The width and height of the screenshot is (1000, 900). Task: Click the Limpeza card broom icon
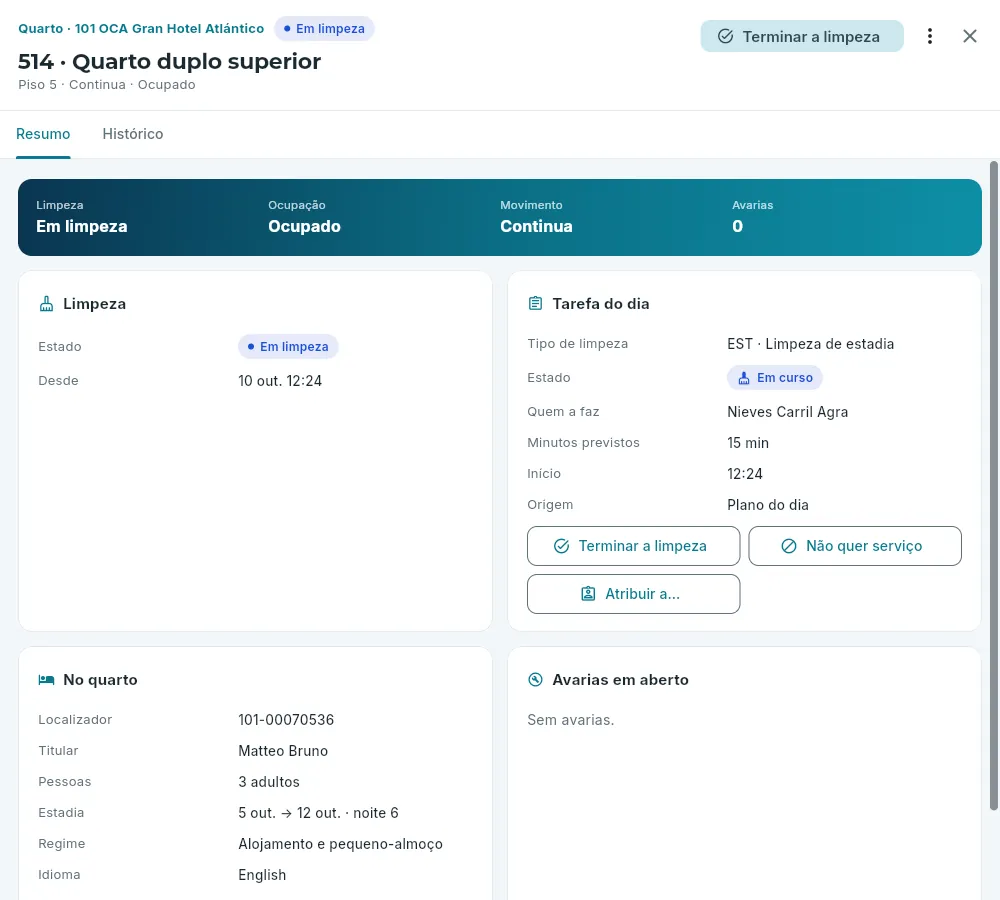(47, 304)
